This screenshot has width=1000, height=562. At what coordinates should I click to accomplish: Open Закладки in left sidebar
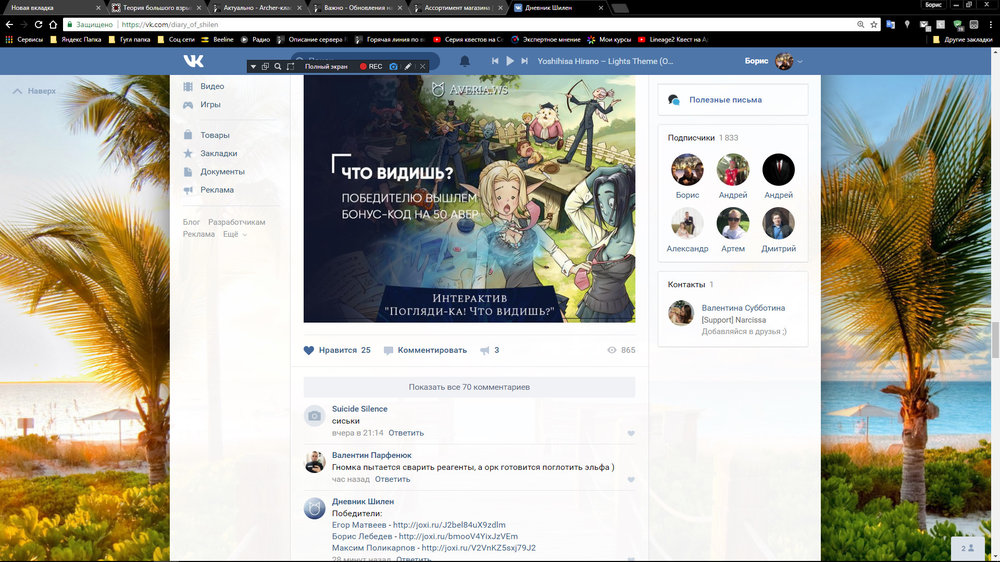click(218, 153)
